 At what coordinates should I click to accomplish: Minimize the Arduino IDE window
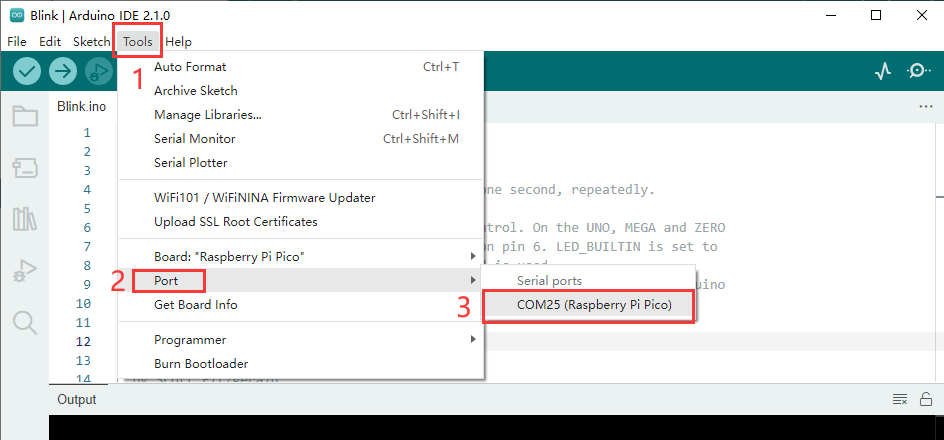831,15
